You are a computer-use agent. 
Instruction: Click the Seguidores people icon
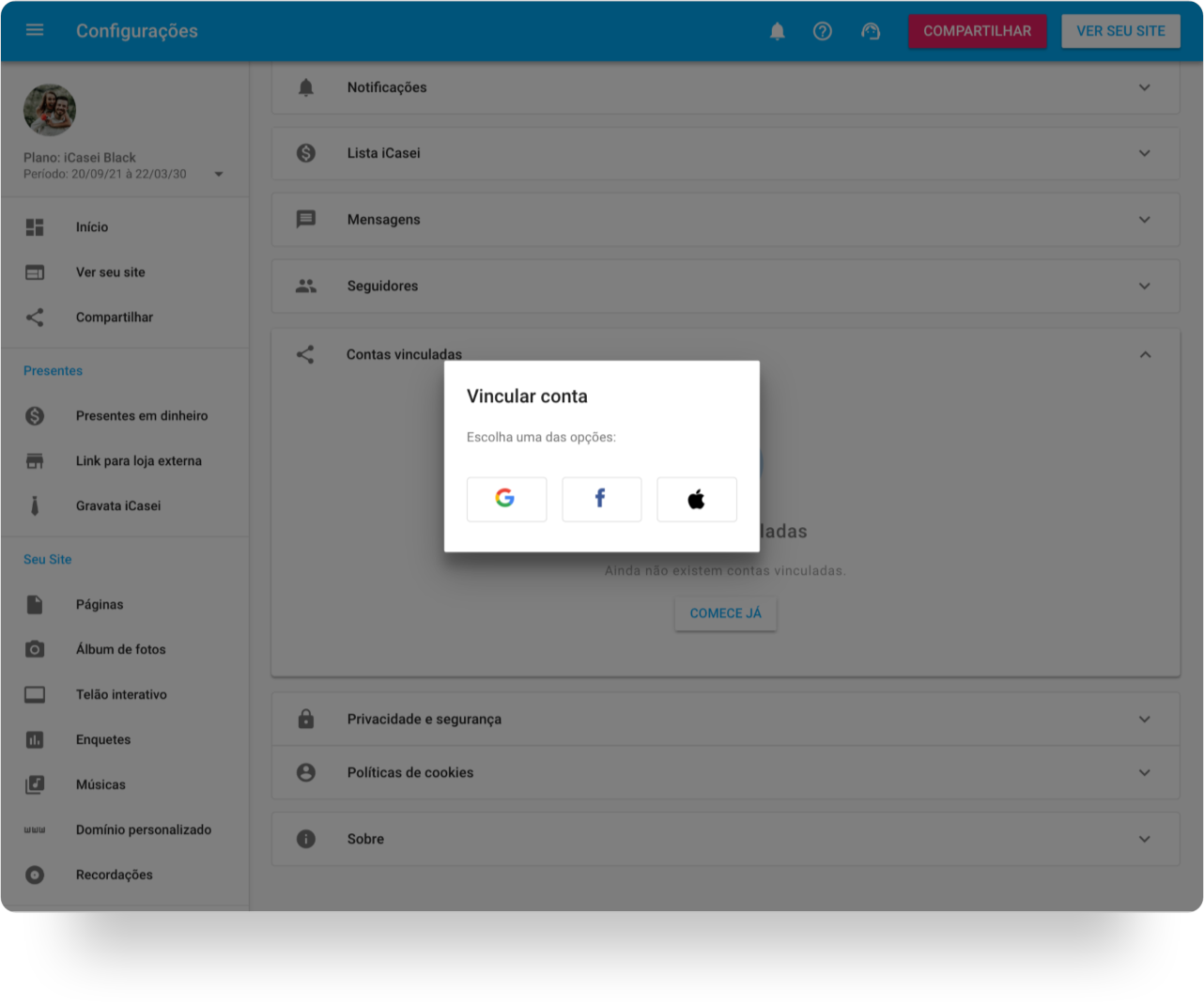(306, 287)
